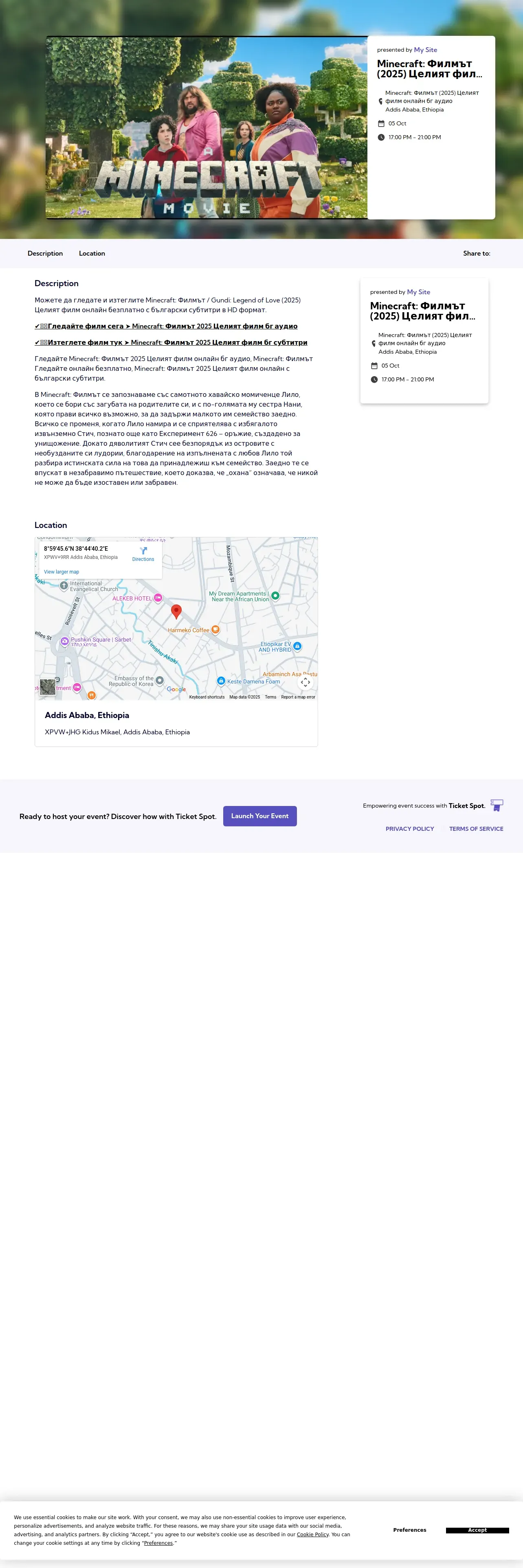The width and height of the screenshot is (523, 1568).
Task: Click calendar icon in sidebar event card
Action: pos(374,366)
